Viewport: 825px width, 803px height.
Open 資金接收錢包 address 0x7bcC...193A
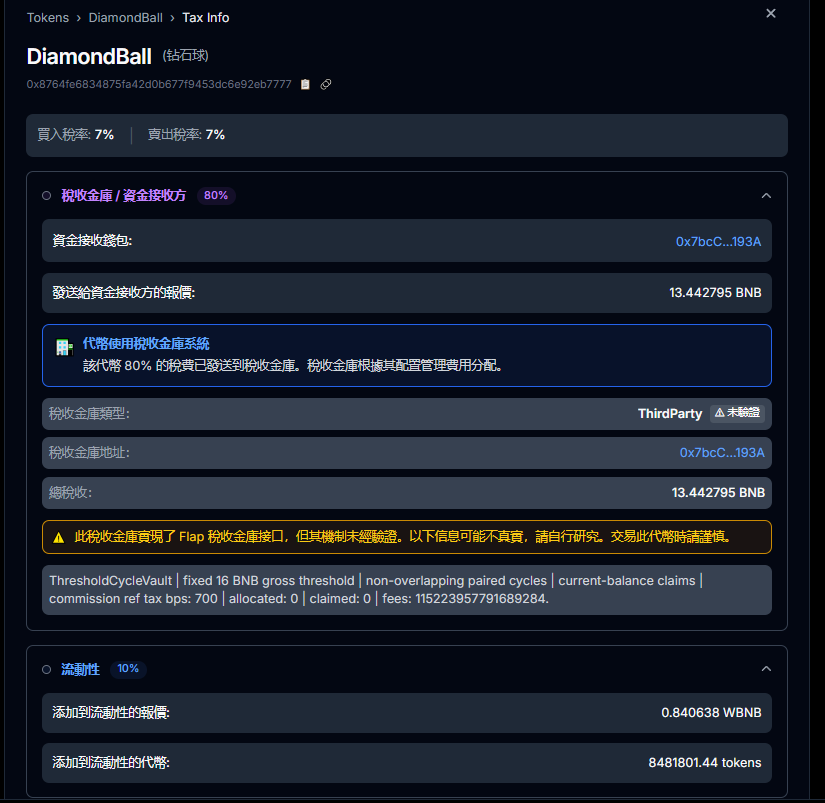[x=718, y=242]
